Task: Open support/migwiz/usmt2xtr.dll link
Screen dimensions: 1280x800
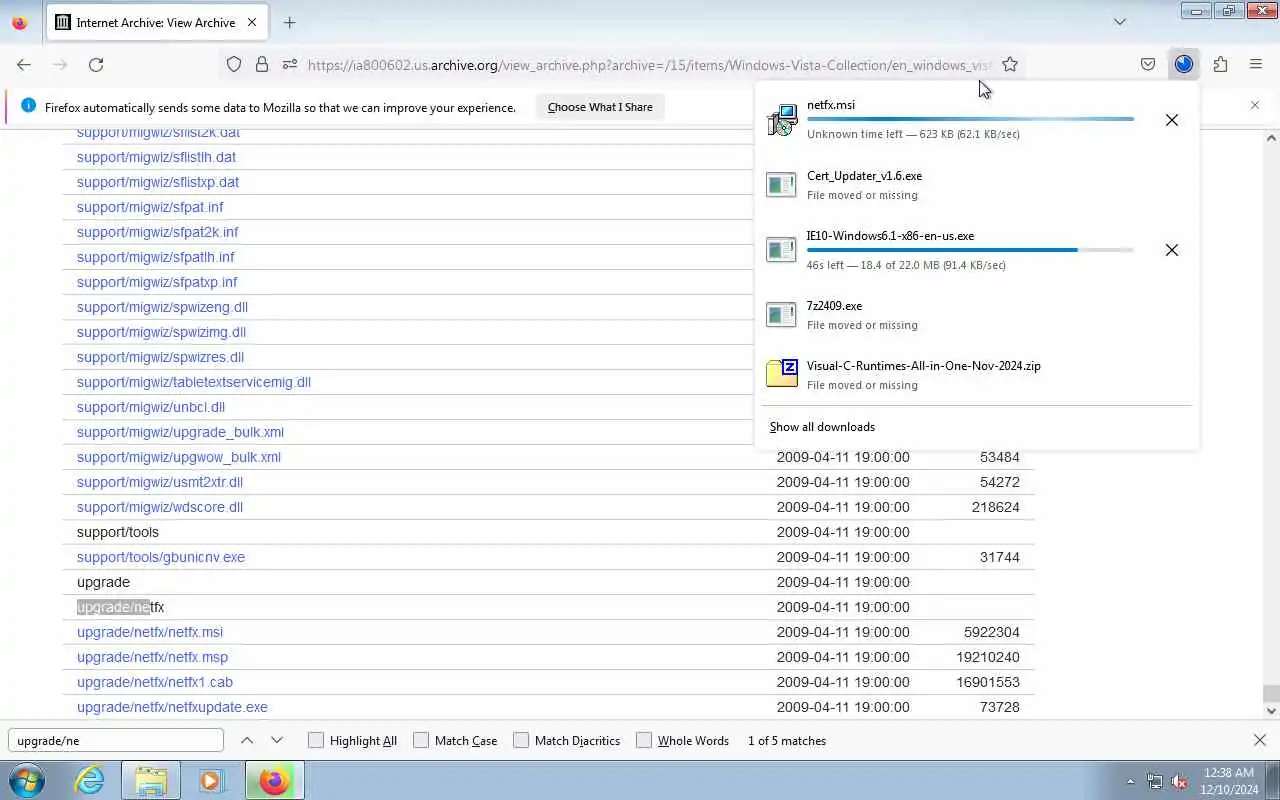Action: (160, 482)
